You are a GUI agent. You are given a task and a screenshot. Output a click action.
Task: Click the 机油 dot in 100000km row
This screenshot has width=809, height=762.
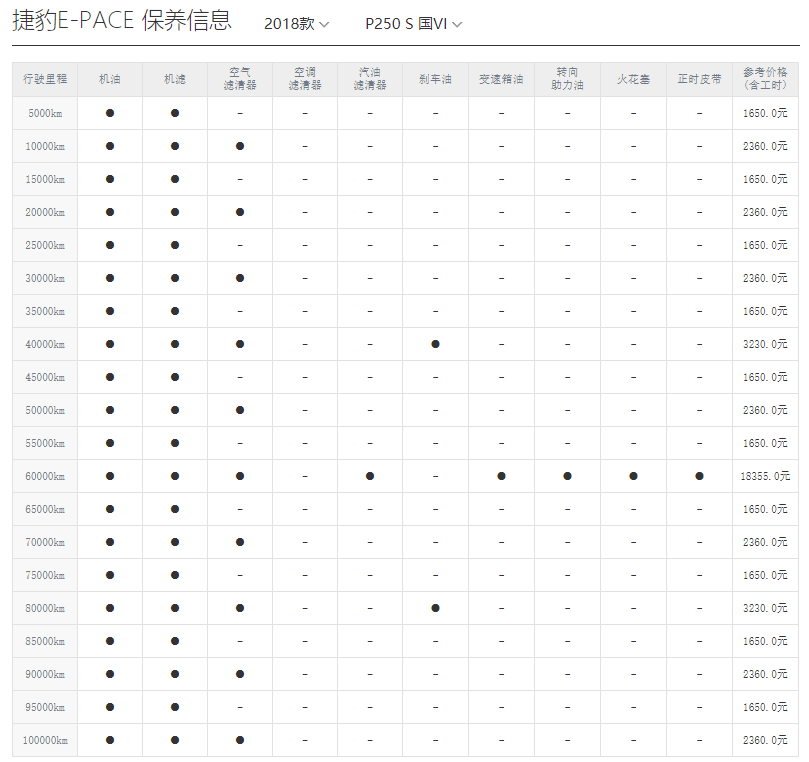110,740
